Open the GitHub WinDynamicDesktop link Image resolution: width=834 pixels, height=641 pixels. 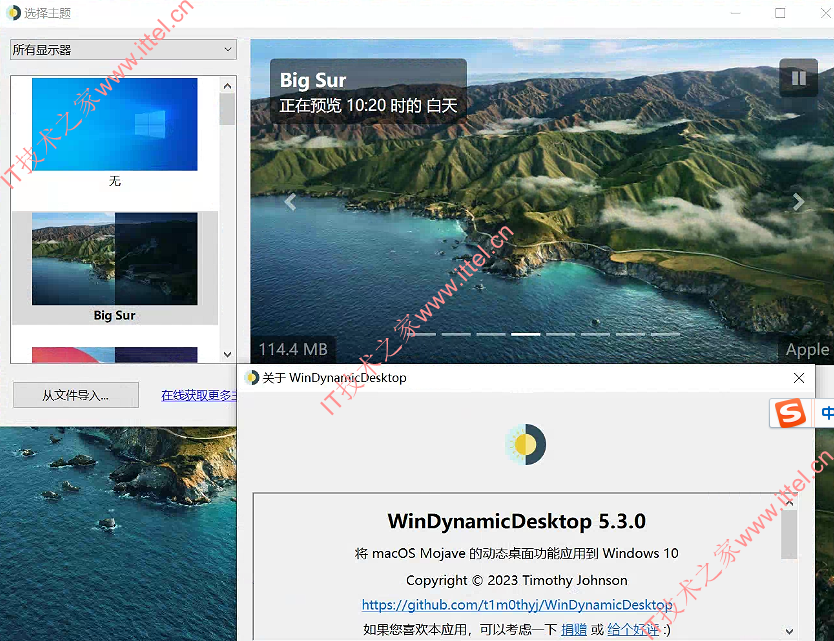(x=517, y=605)
